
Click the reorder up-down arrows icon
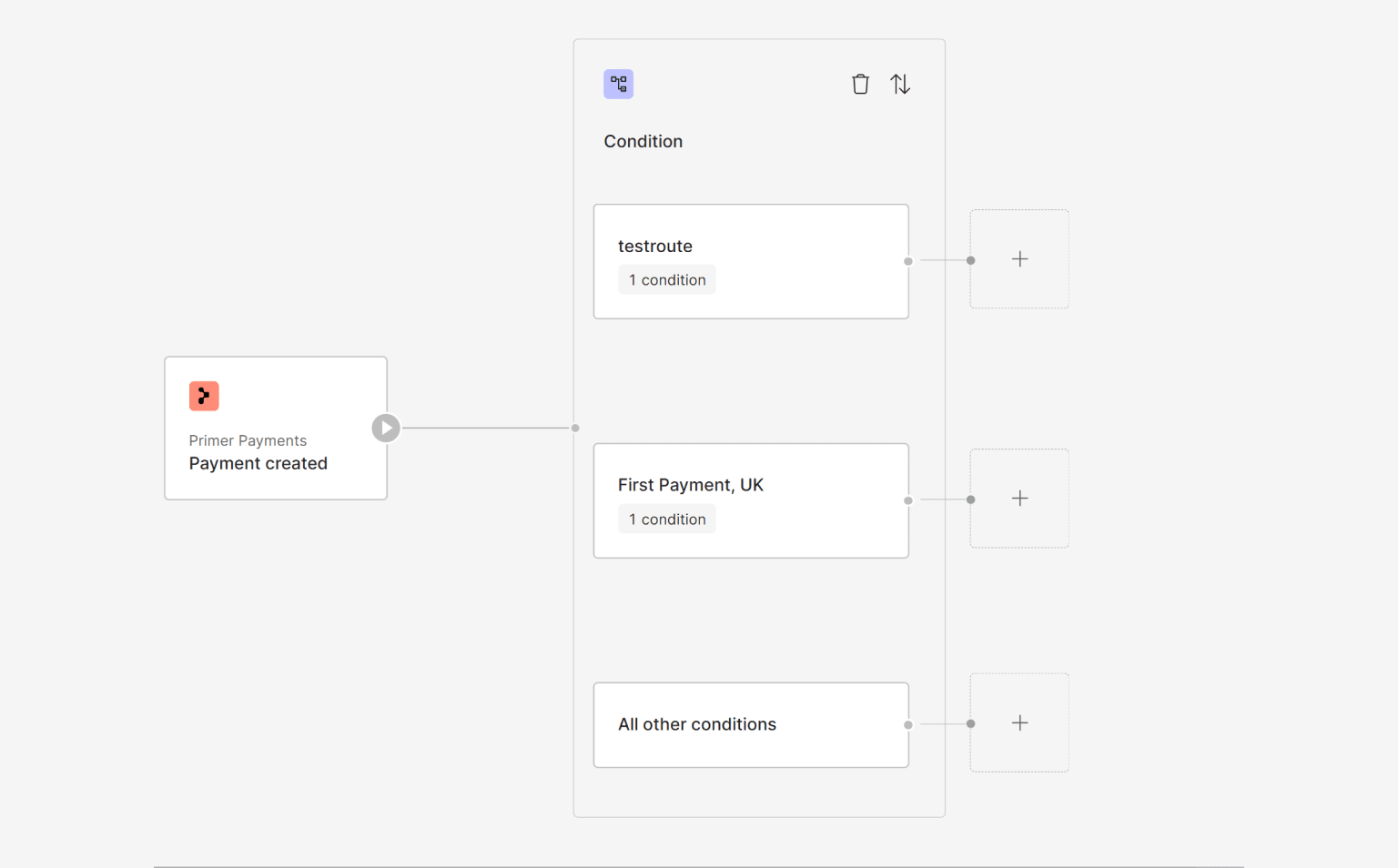pyautogui.click(x=900, y=85)
